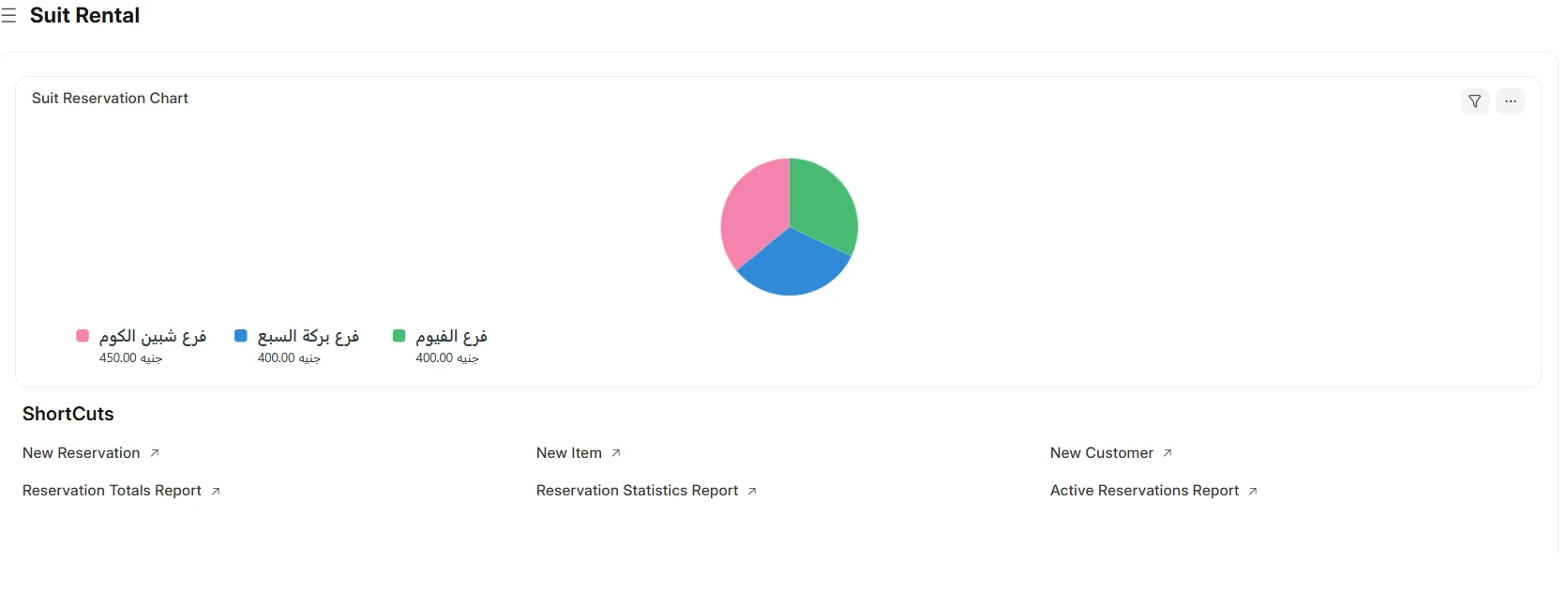Toggle the فرع شبين الكوم legend label
This screenshot has height=608, width=1568.
click(x=153, y=336)
